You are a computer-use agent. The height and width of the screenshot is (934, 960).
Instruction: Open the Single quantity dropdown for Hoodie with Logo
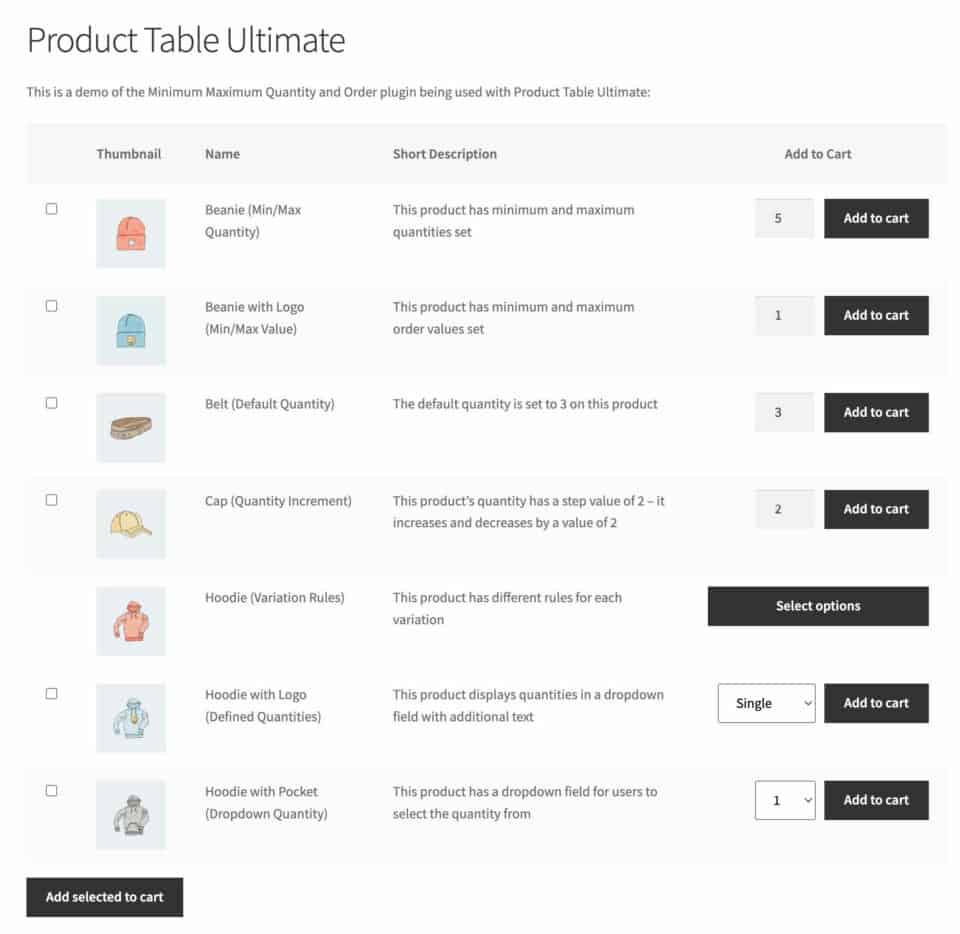(766, 703)
